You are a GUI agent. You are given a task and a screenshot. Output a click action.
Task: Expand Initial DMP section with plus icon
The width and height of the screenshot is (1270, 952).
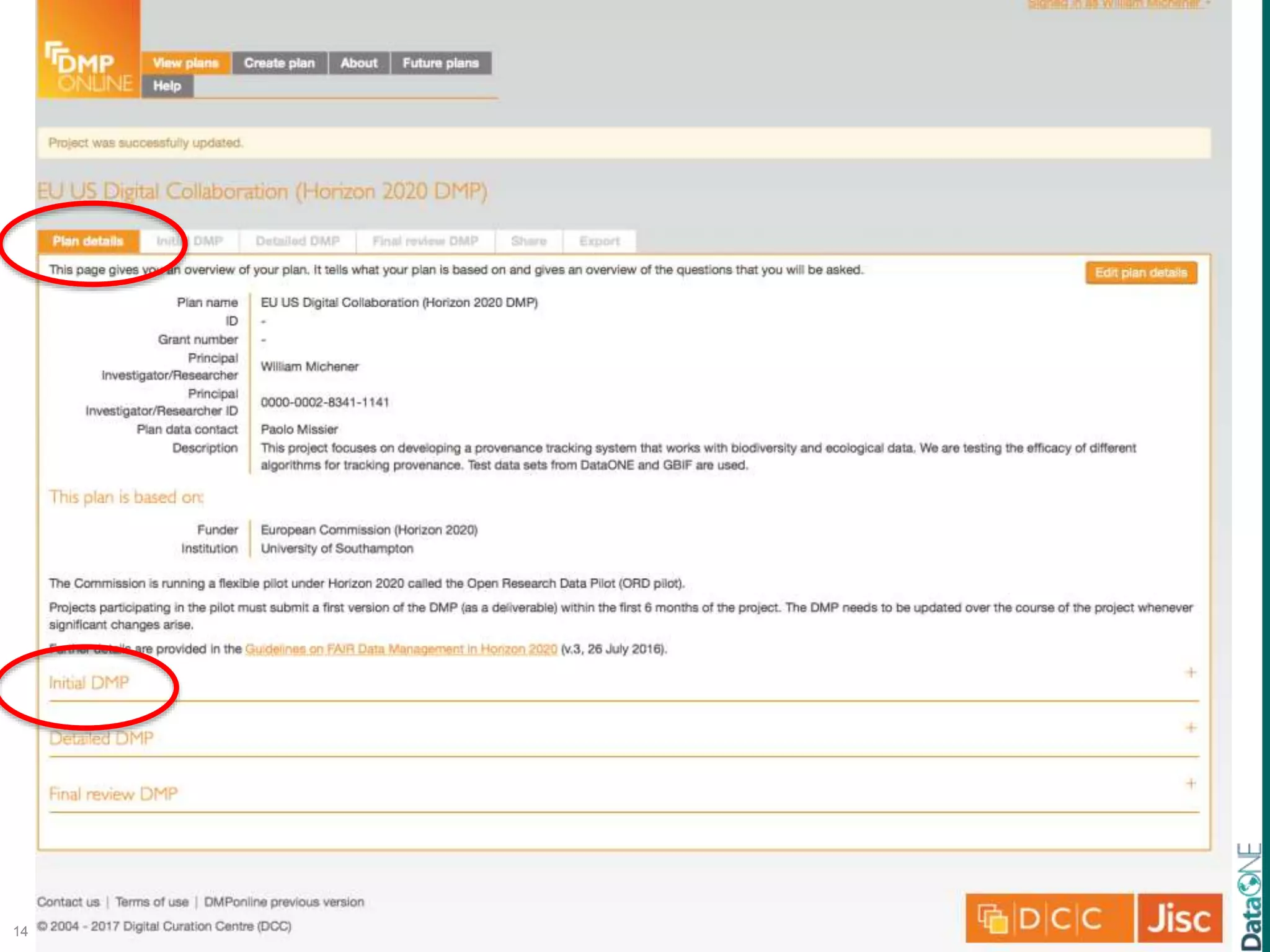[1191, 672]
